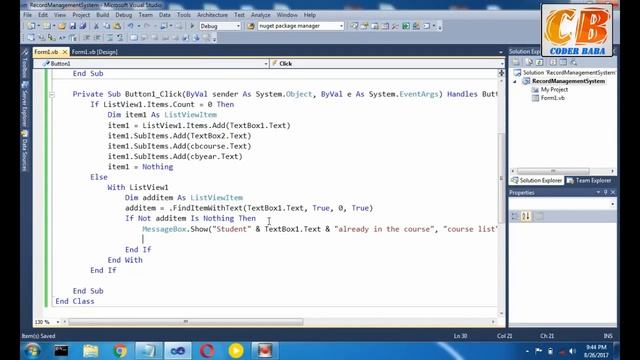The image size is (640, 360).
Task: Switch to the Form1.vb [Design] tab
Action: [x=95, y=52]
